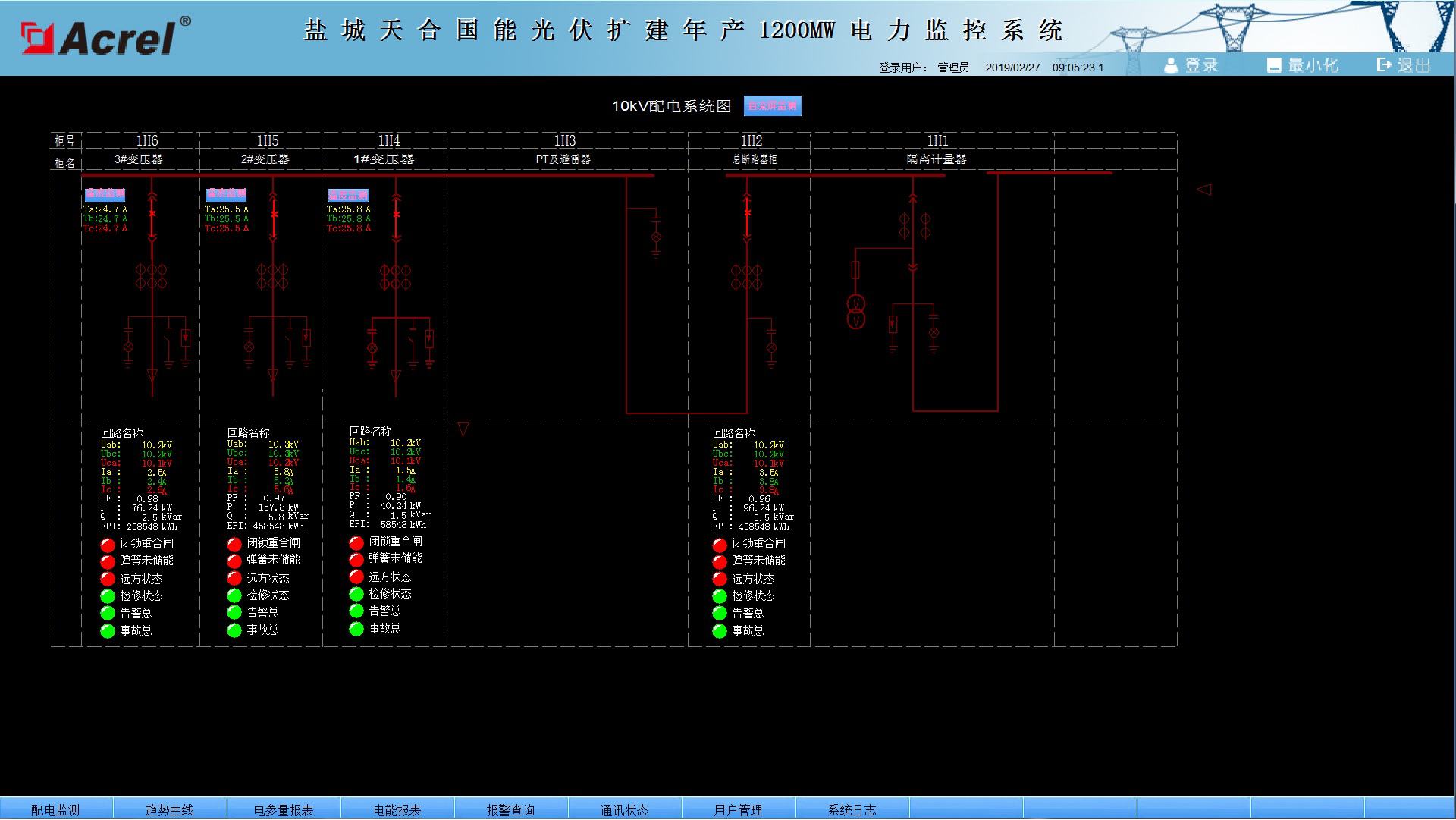The image size is (1456, 820).
Task: Click the 1H4 feeder outgoing arrow
Action: [396, 376]
